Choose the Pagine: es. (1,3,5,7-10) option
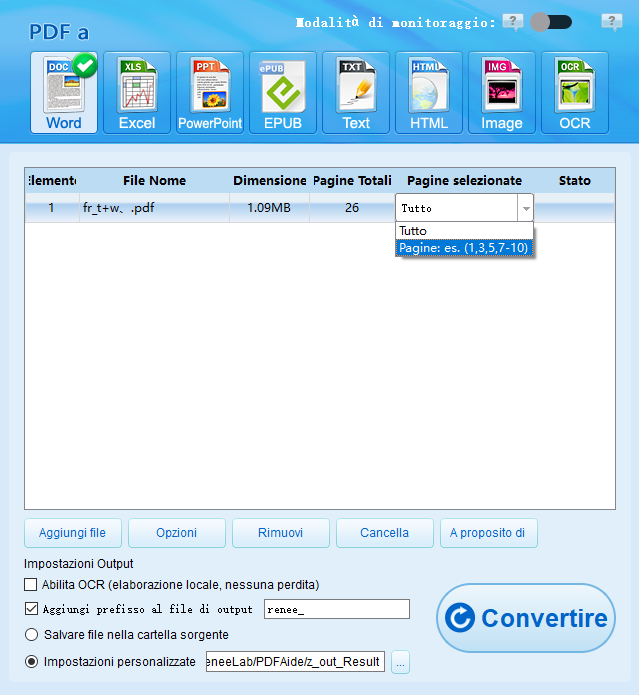The image size is (639, 695). pos(464,248)
